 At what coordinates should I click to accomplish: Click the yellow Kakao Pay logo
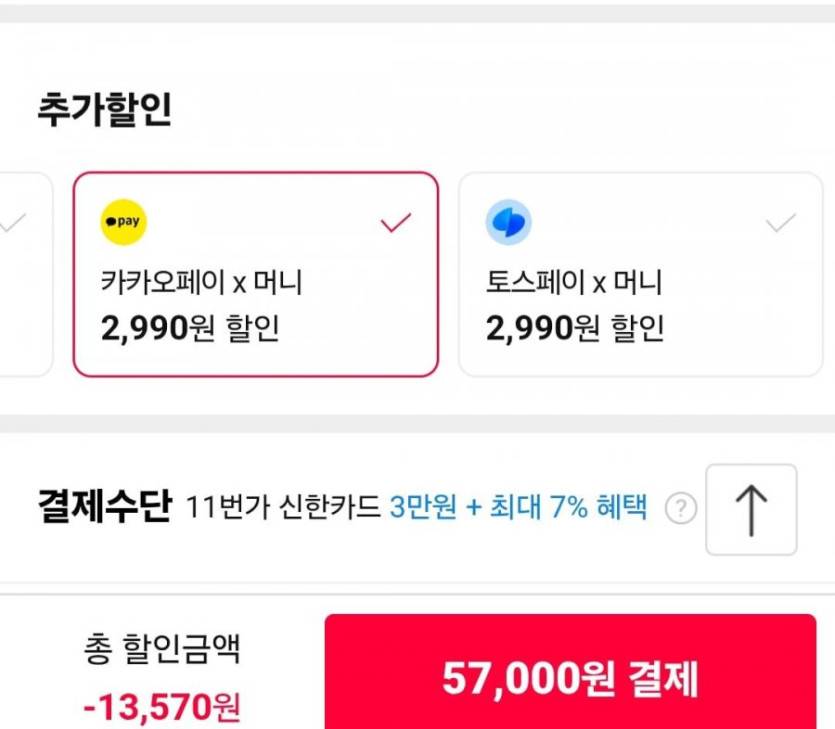123,223
